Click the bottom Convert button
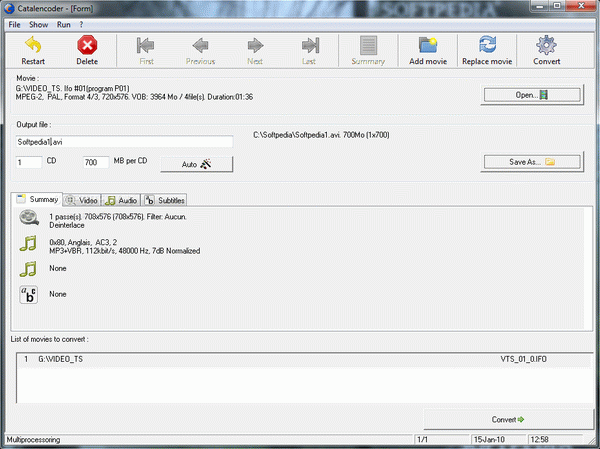This screenshot has height=449, width=600. coord(508,420)
